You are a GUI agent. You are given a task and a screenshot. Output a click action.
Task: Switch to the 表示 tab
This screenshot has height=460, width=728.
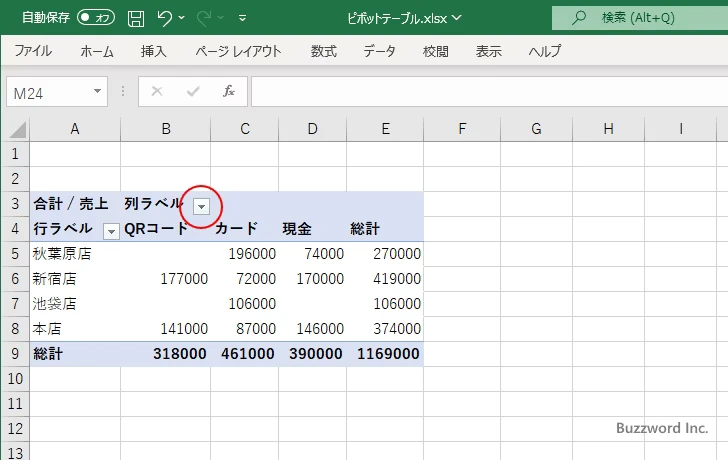point(488,51)
